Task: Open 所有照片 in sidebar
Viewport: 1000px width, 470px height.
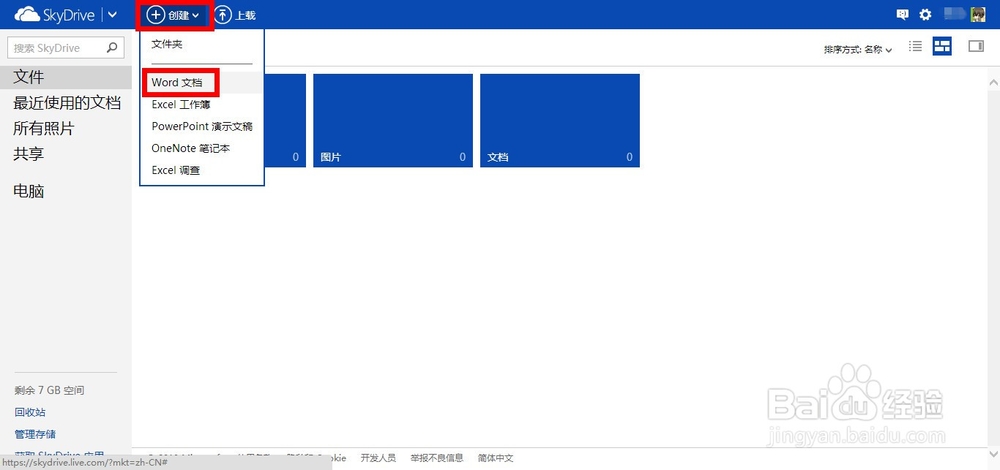Action: click(x=43, y=128)
